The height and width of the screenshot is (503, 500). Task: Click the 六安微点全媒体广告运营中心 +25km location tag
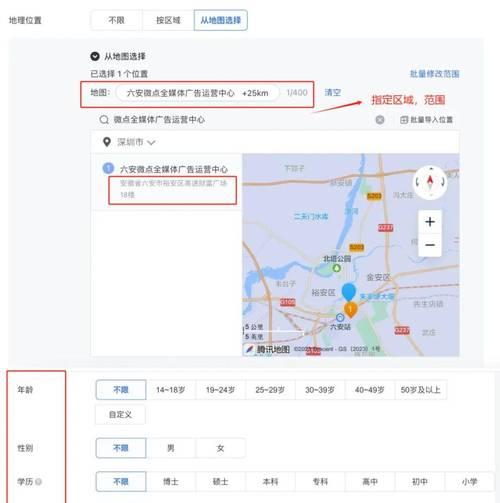coord(197,93)
